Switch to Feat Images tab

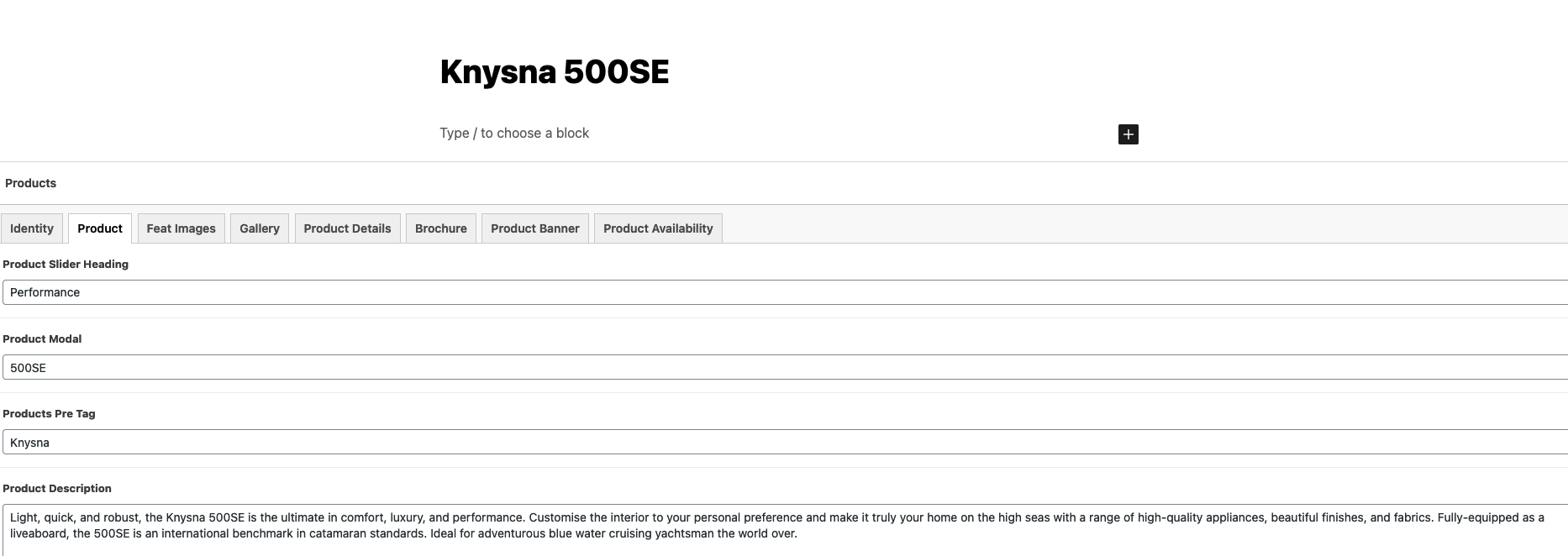pos(181,228)
